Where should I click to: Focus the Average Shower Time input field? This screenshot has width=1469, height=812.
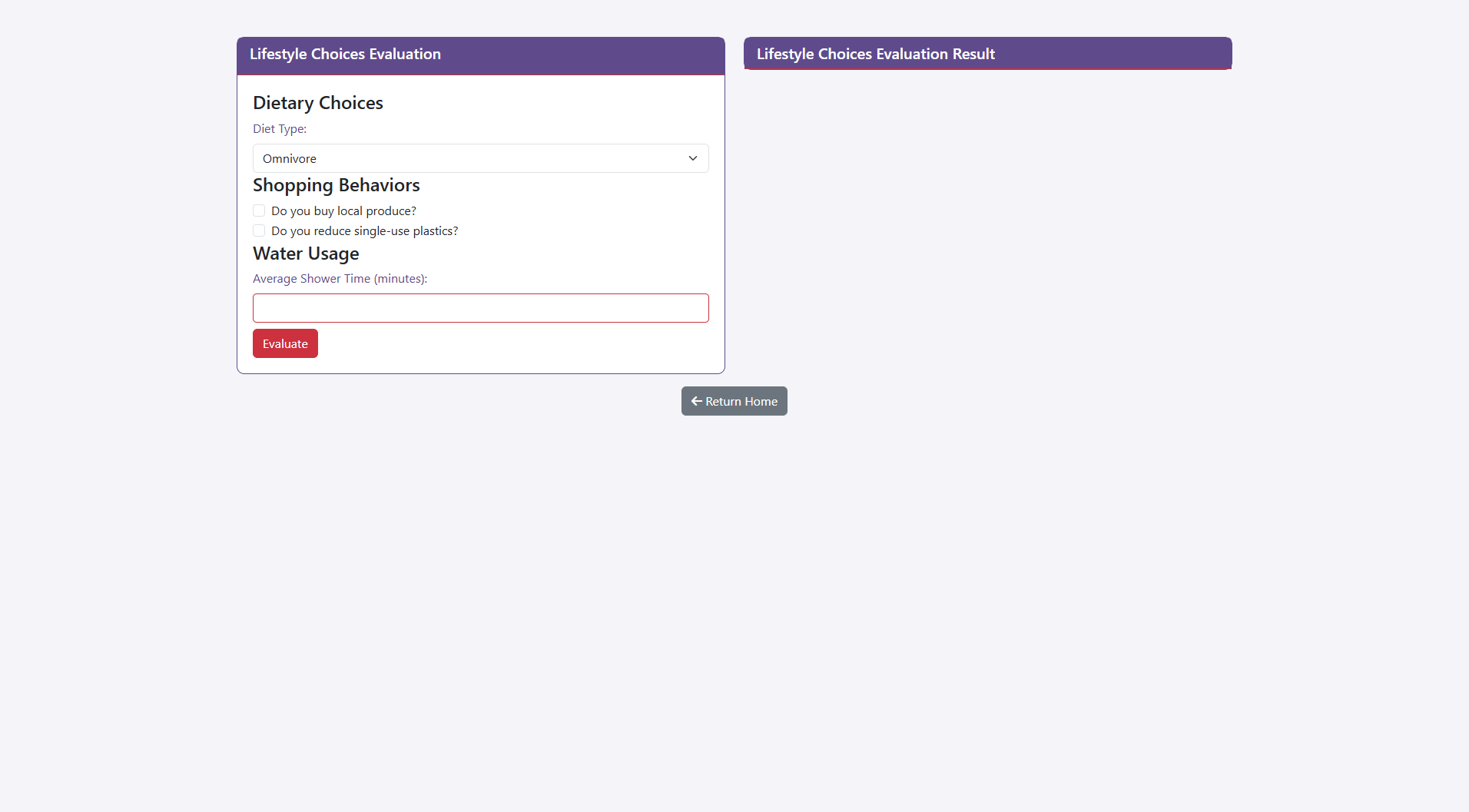480,308
